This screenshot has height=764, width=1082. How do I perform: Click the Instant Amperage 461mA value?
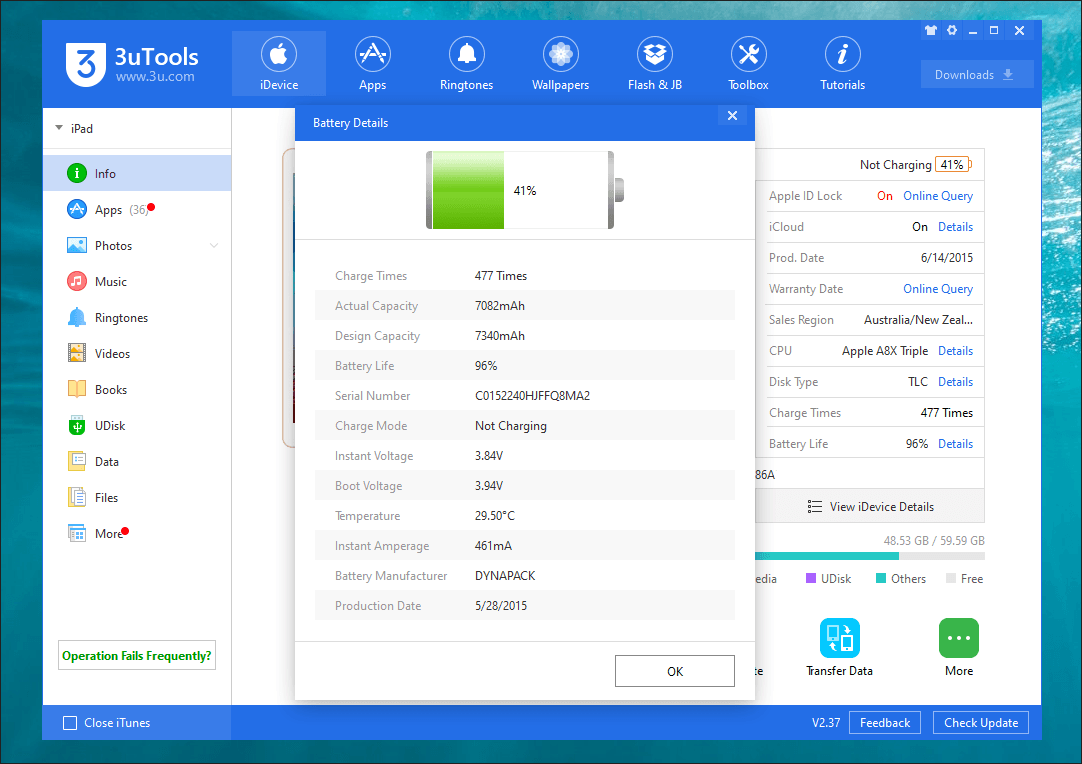(x=493, y=545)
